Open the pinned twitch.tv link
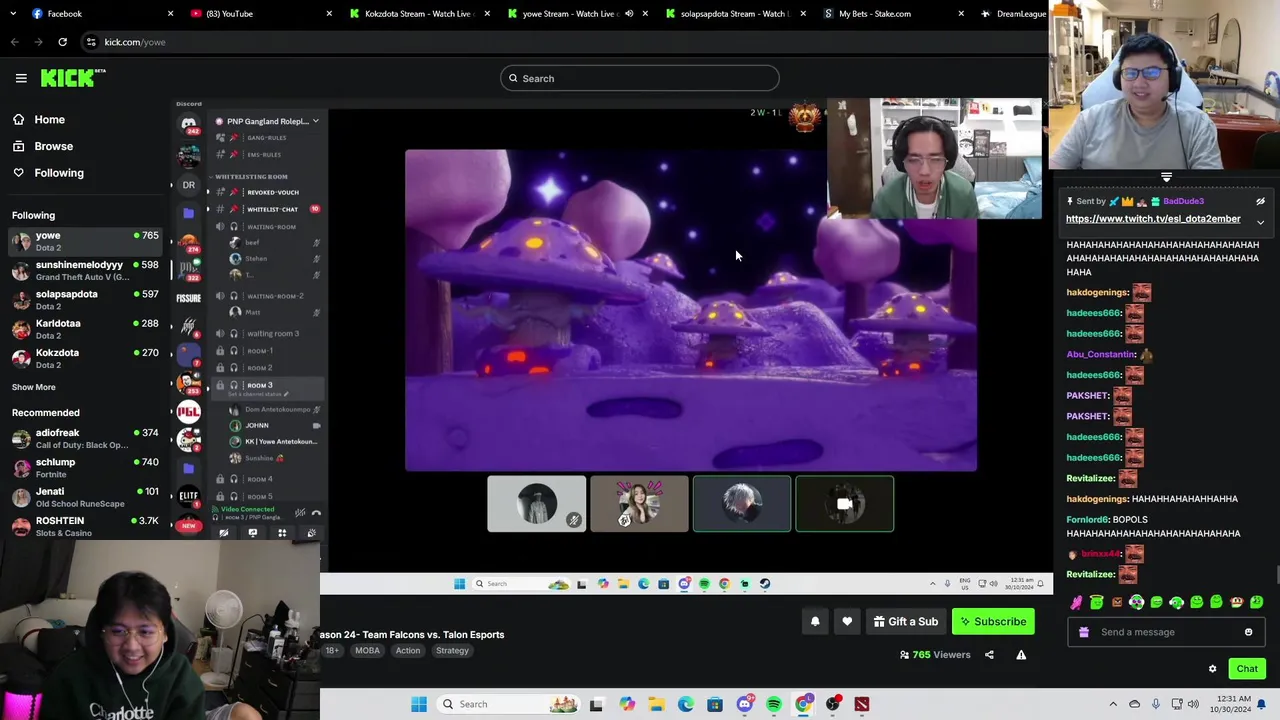This screenshot has height=720, width=1280. tap(1153, 219)
